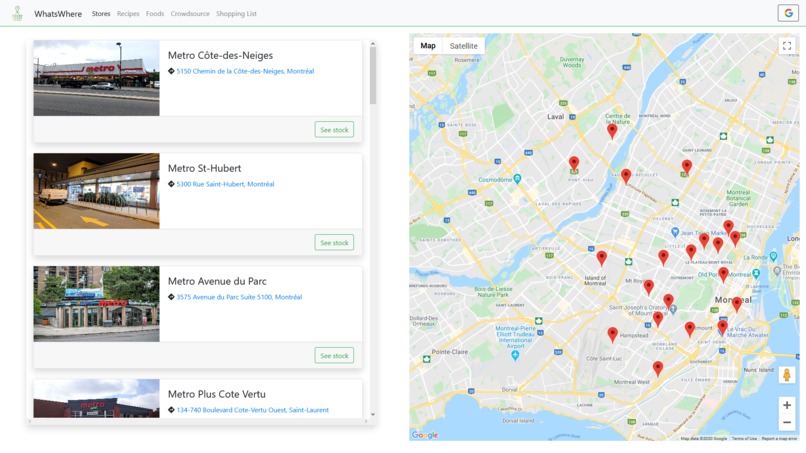The image size is (806, 453).
Task: Zoom in on the map
Action: tap(786, 405)
